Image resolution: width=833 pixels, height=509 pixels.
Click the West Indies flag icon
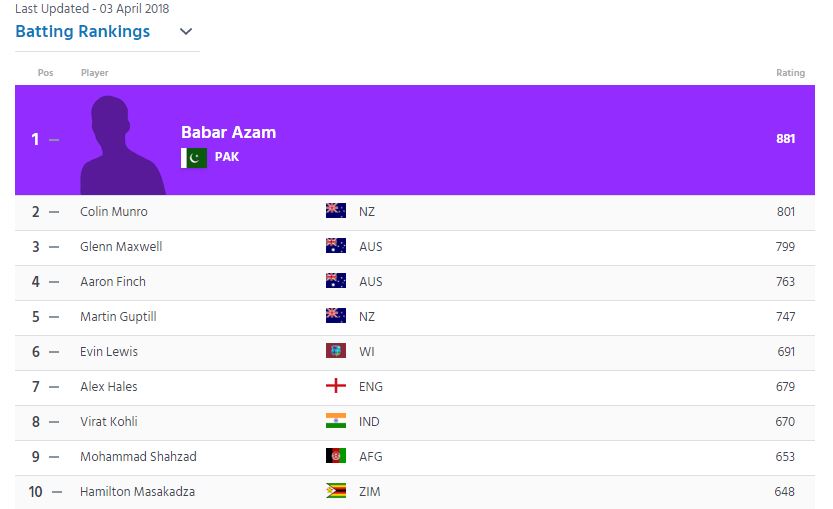(x=336, y=351)
